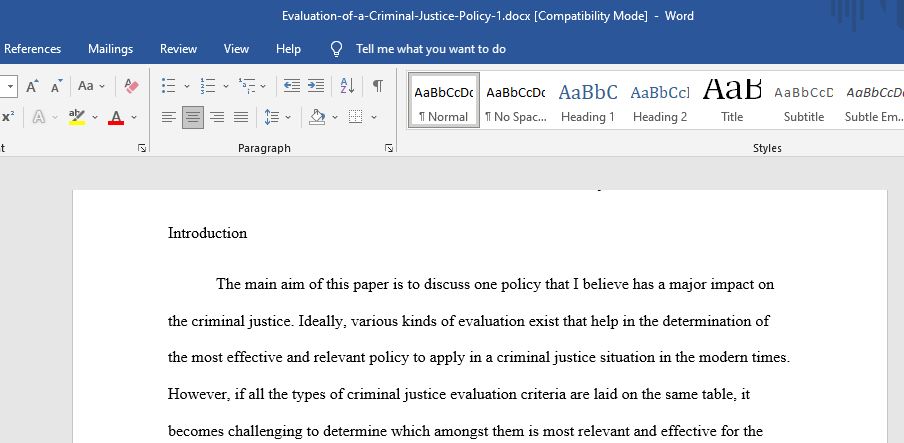Screen dimensions: 904x443
Task: Open the Mailings tab
Action: point(110,49)
